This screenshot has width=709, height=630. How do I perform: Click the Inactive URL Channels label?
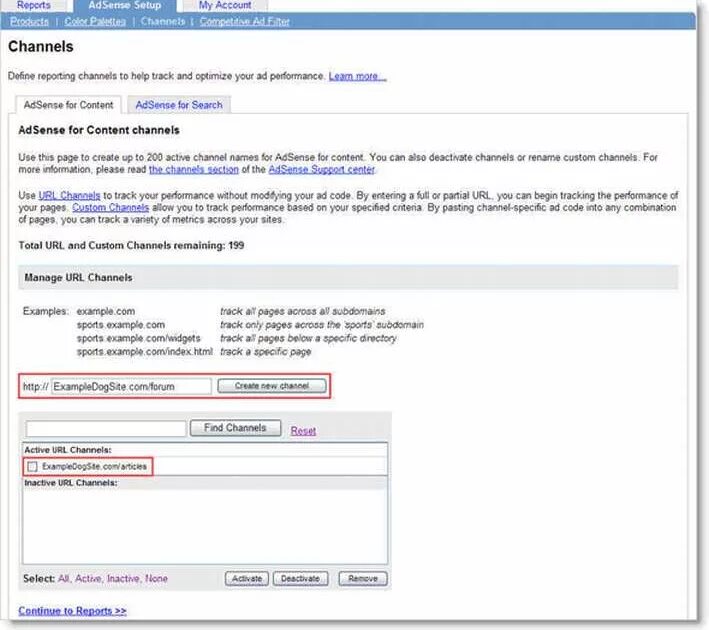pyautogui.click(x=71, y=483)
